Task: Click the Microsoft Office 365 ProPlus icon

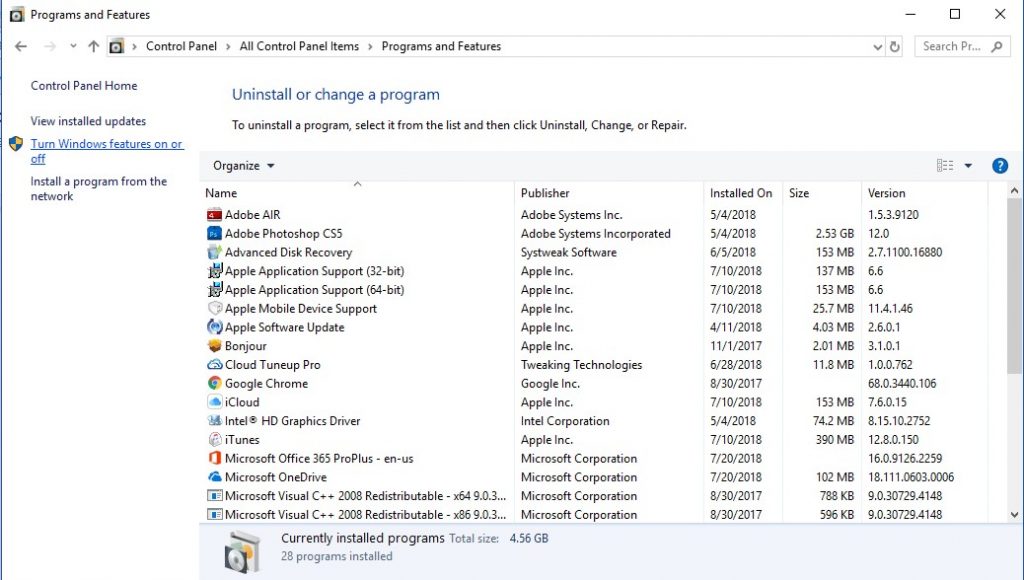Action: pos(214,458)
